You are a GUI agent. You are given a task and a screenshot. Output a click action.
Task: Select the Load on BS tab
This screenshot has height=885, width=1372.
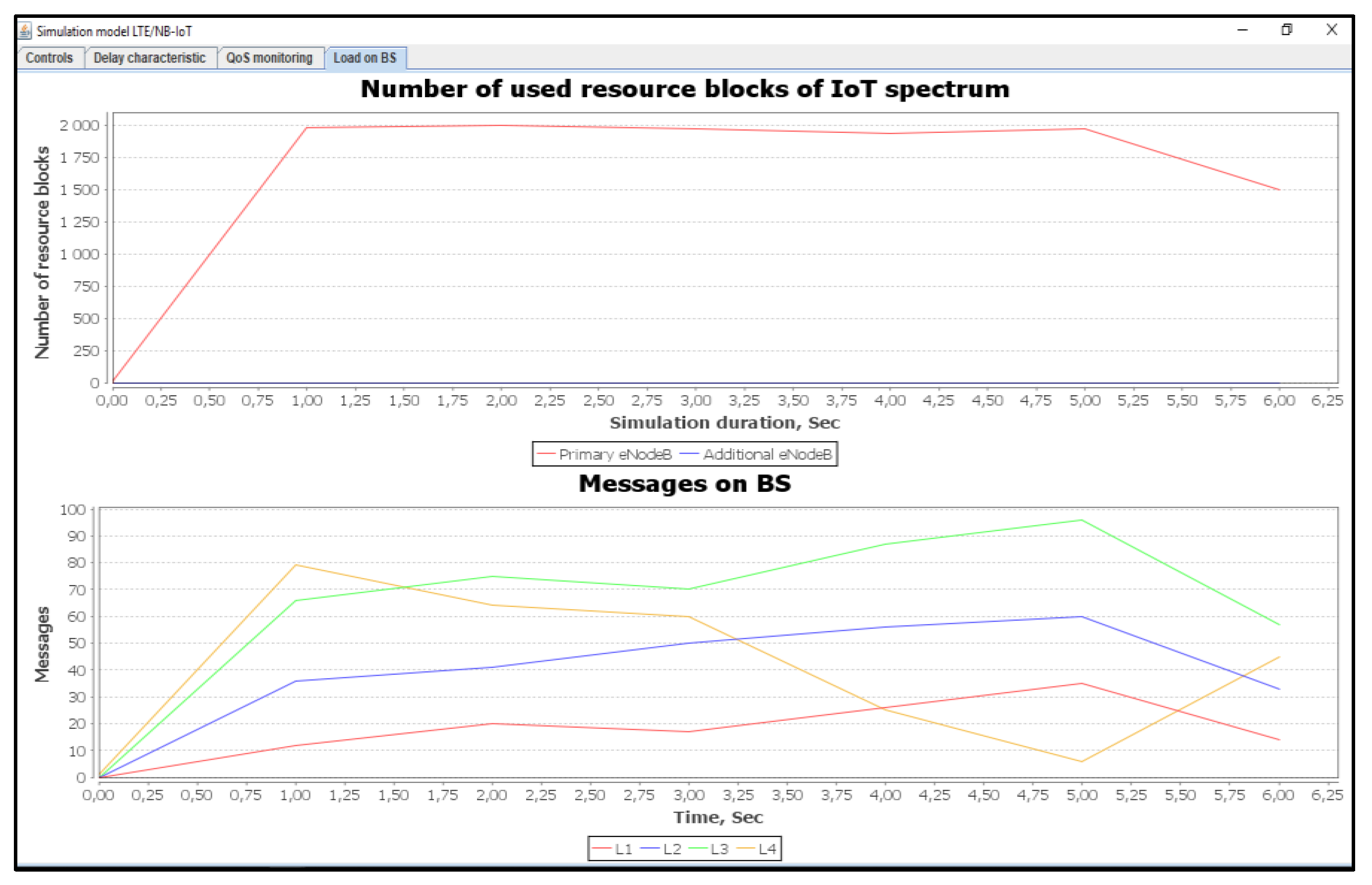365,58
